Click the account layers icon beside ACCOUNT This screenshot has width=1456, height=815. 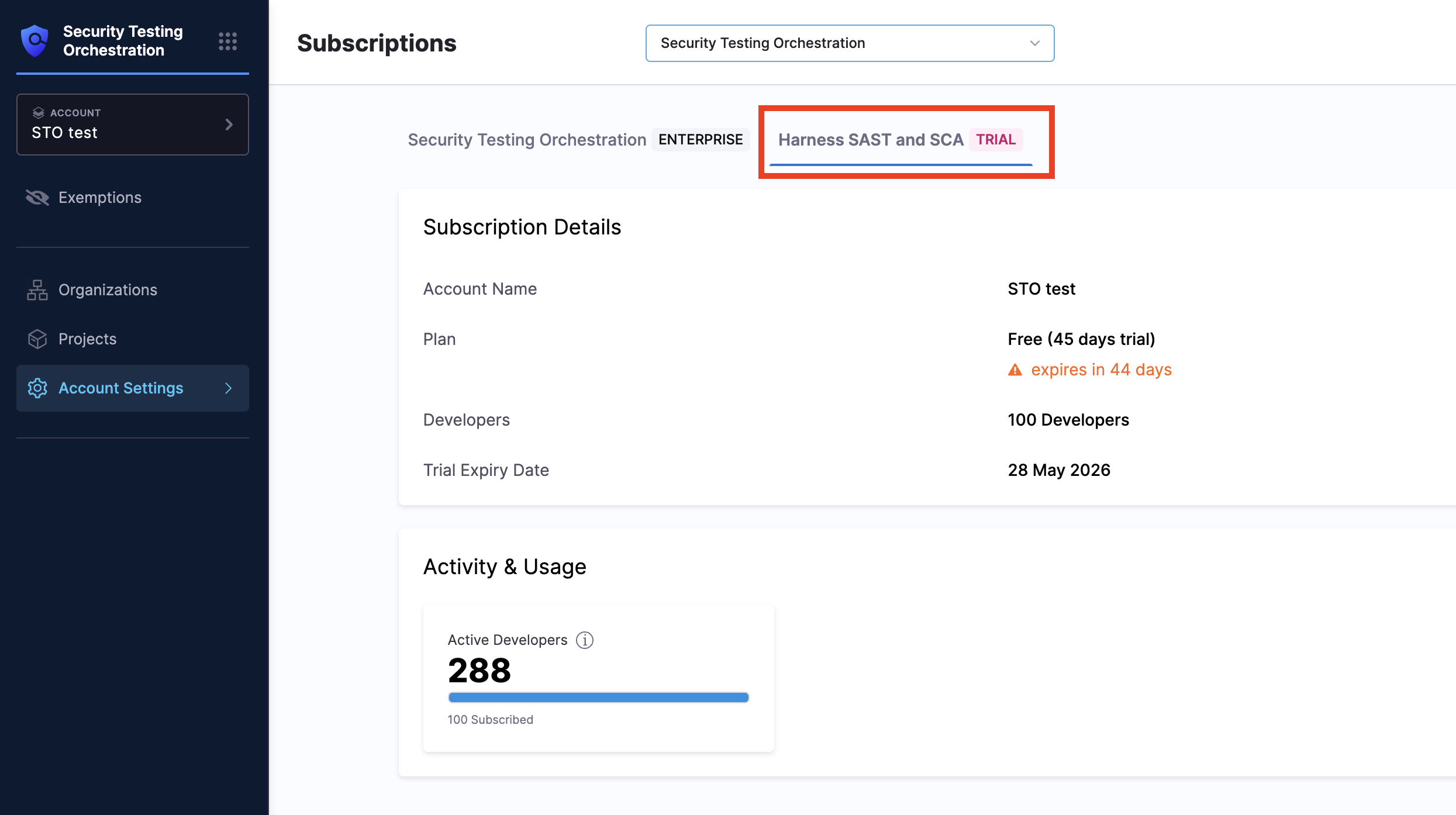(39, 113)
